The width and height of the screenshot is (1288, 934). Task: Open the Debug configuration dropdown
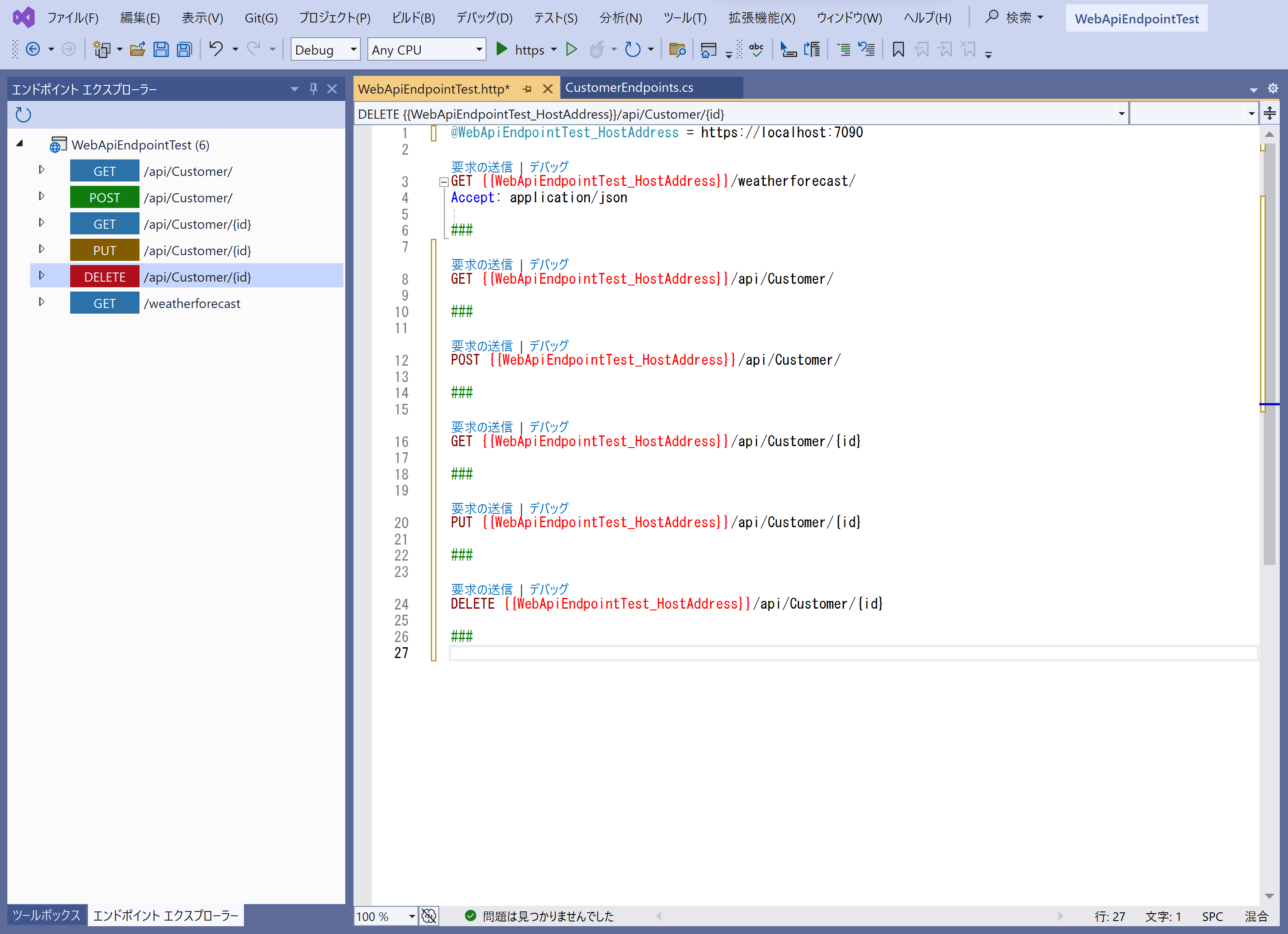[325, 50]
